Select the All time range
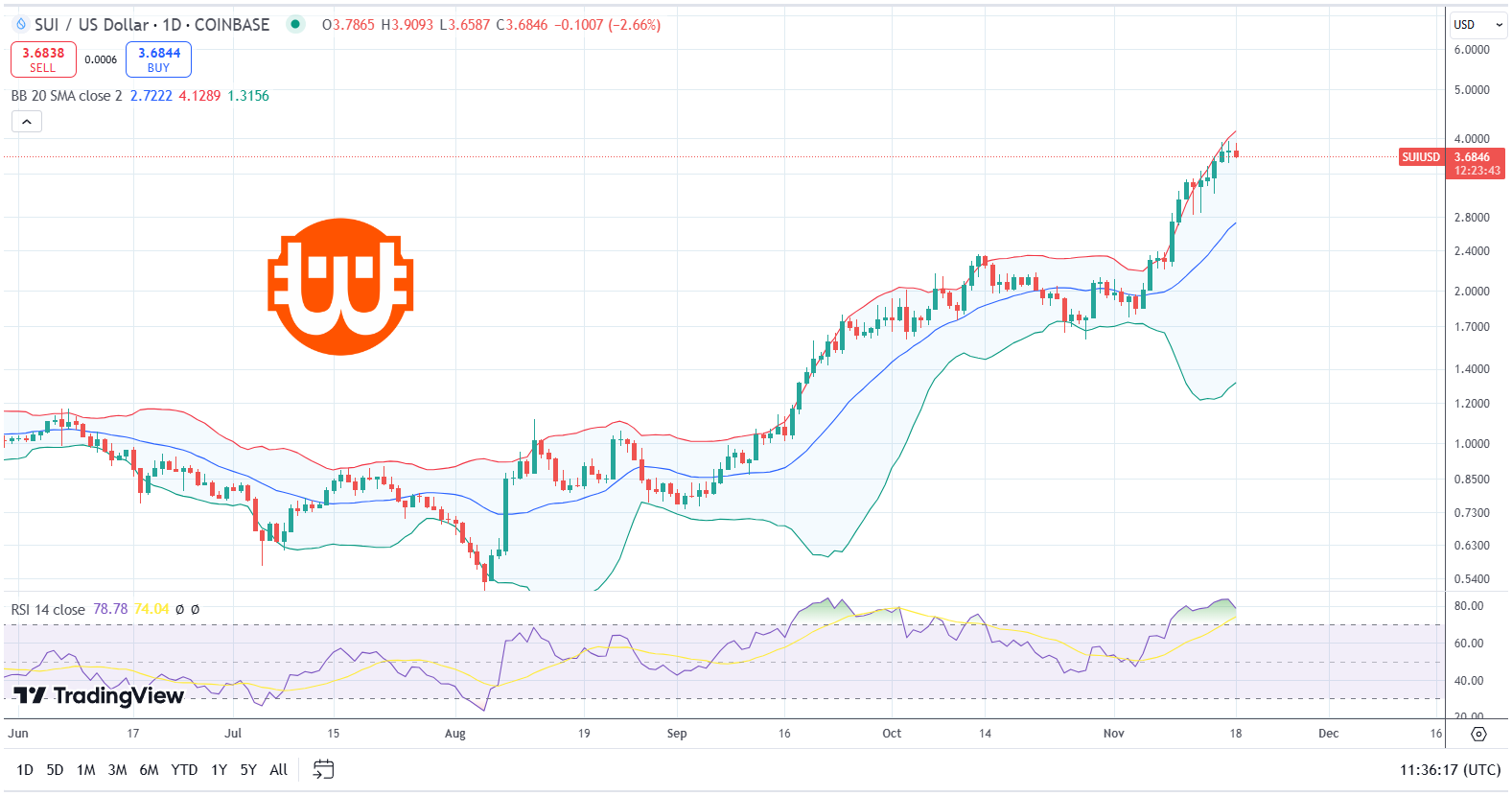This screenshot has width=1512, height=796. pos(278,770)
